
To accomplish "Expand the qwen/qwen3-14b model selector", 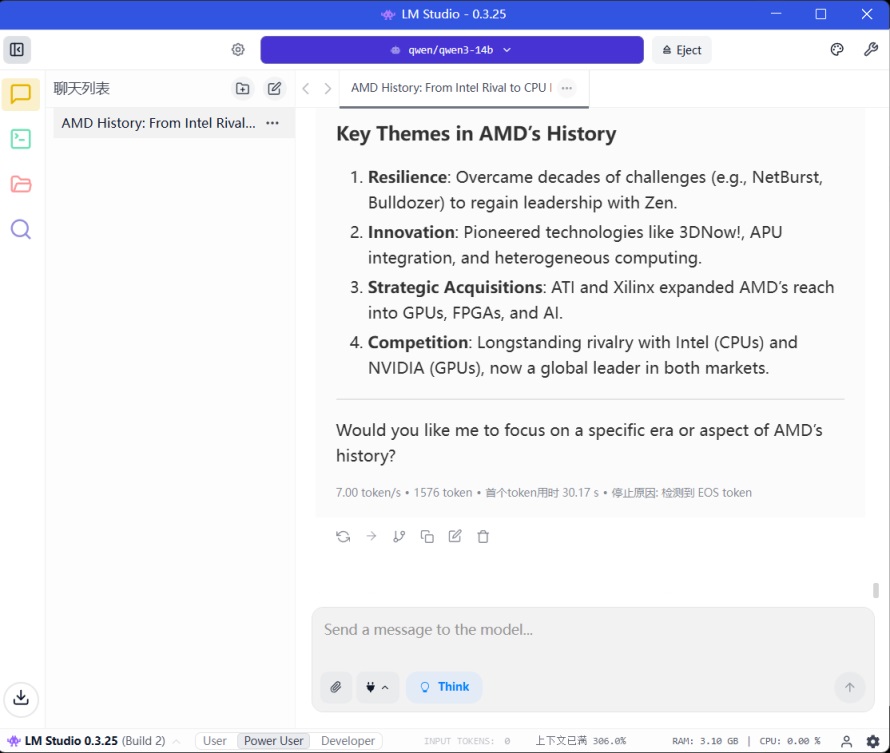I will (x=452, y=50).
